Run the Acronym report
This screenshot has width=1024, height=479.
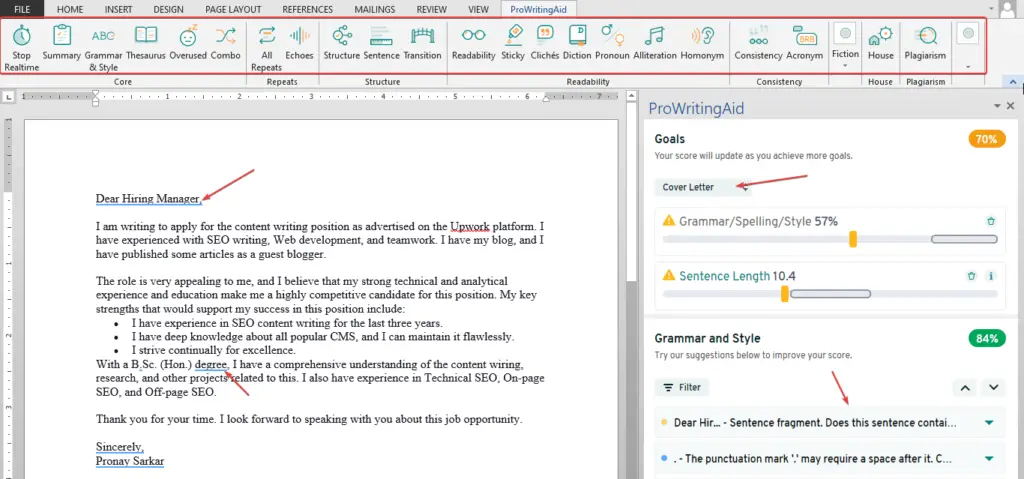tap(805, 44)
